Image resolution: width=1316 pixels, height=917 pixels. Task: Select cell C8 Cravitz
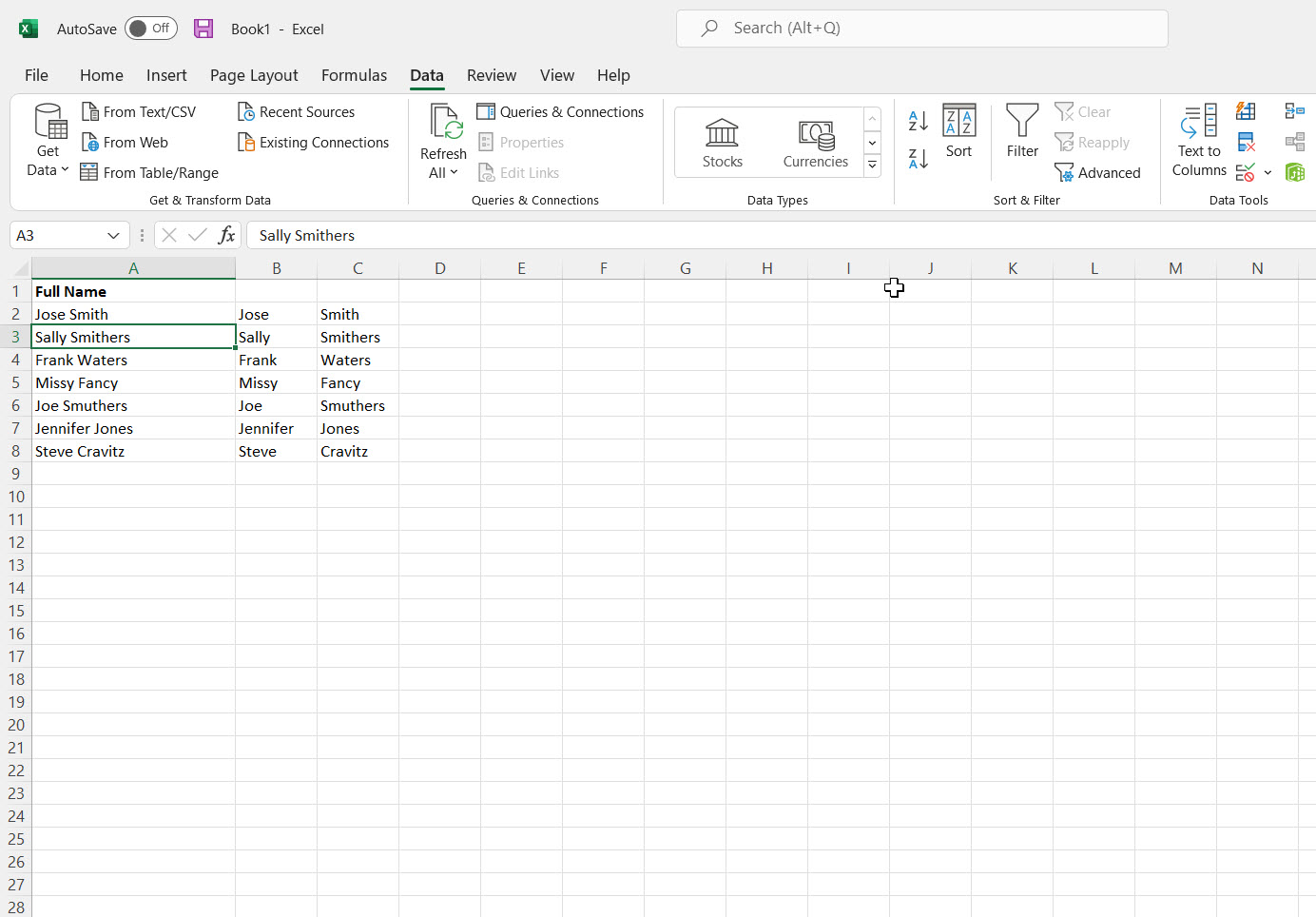(358, 451)
